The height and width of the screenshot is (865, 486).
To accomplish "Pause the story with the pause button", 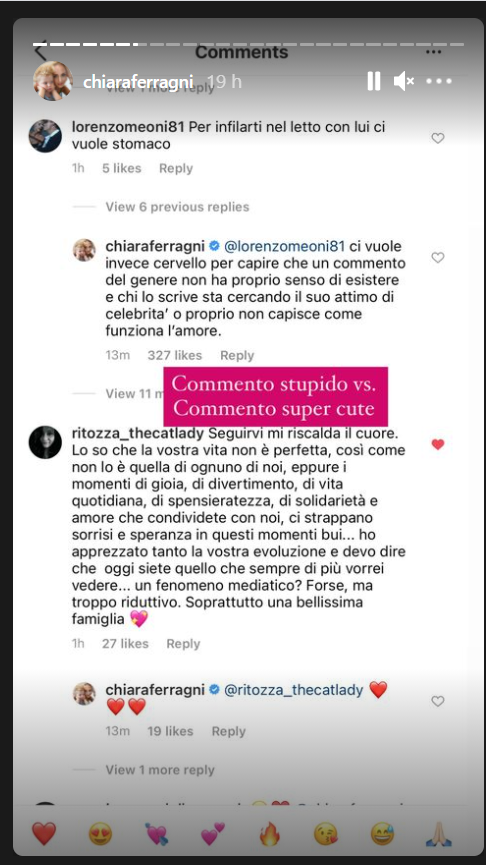I will 373,81.
